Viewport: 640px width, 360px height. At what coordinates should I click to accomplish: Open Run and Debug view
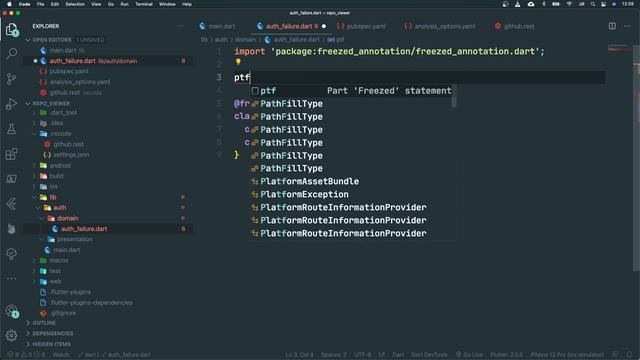pyautogui.click(x=11, y=104)
